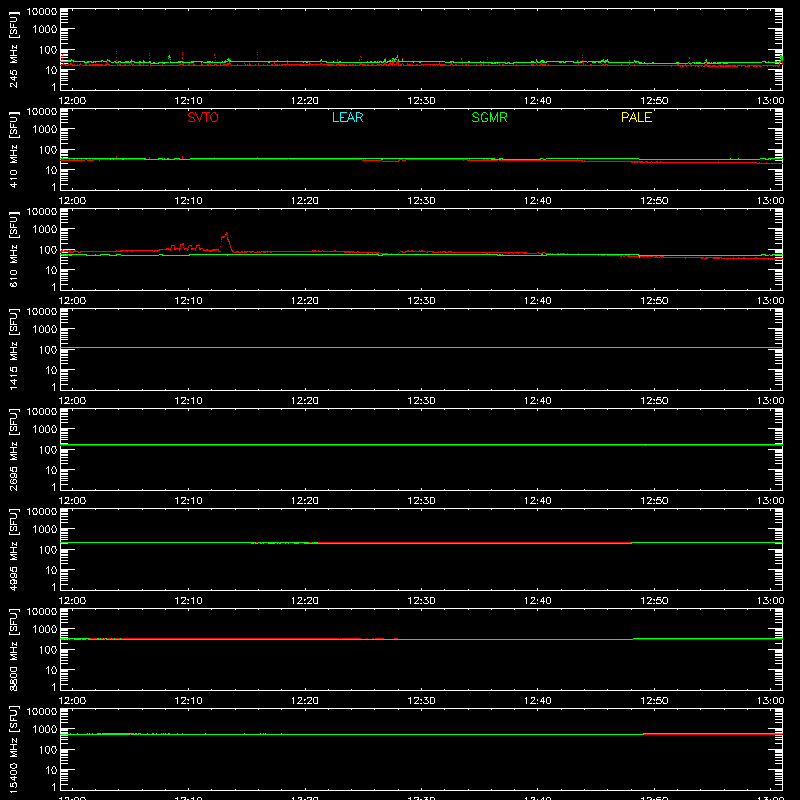
Task: Click the 12:00 time label under the 1415 MHz plot
Action: [72, 401]
